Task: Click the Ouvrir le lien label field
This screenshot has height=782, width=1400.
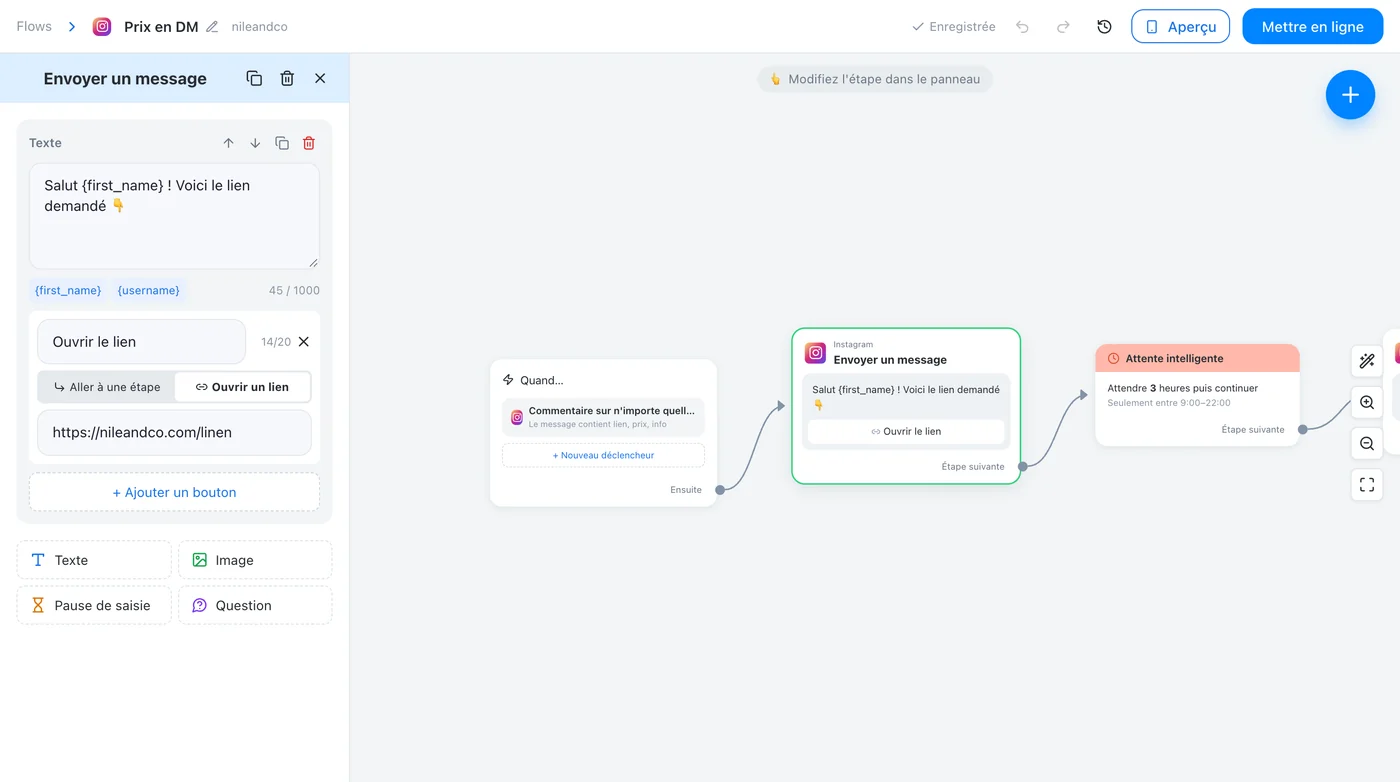Action: click(x=142, y=342)
